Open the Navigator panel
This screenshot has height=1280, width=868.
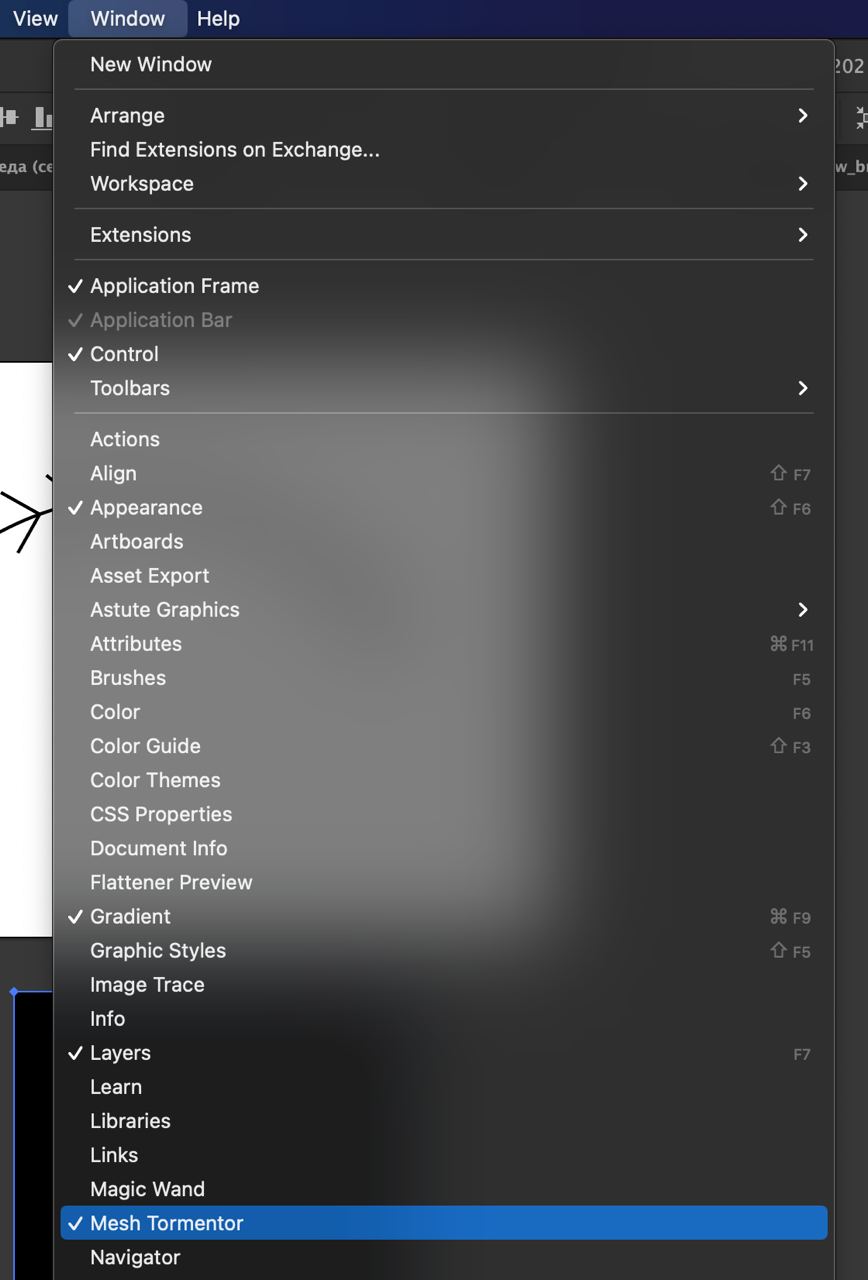point(444,1257)
